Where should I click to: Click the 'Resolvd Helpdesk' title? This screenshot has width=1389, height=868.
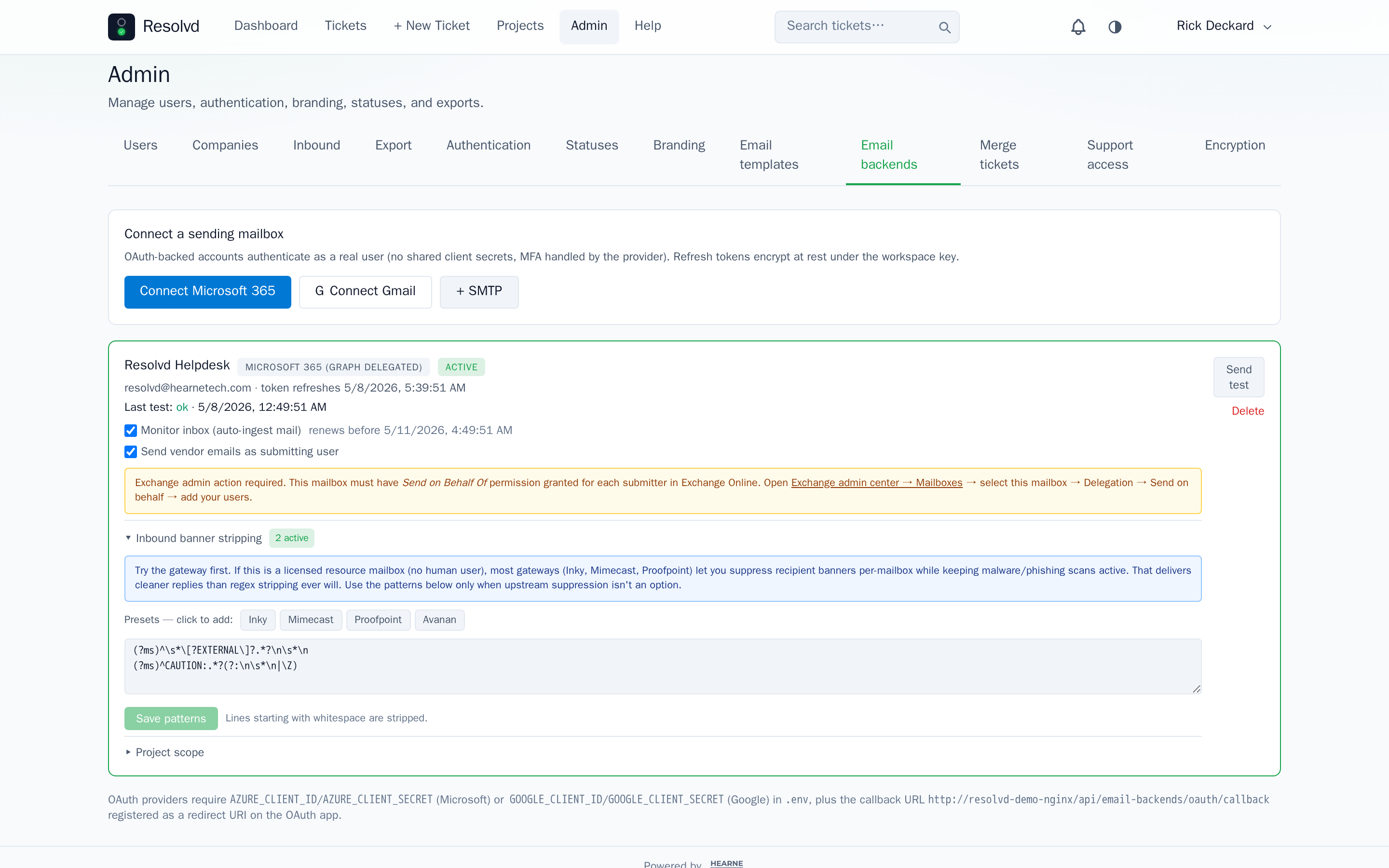(177, 365)
